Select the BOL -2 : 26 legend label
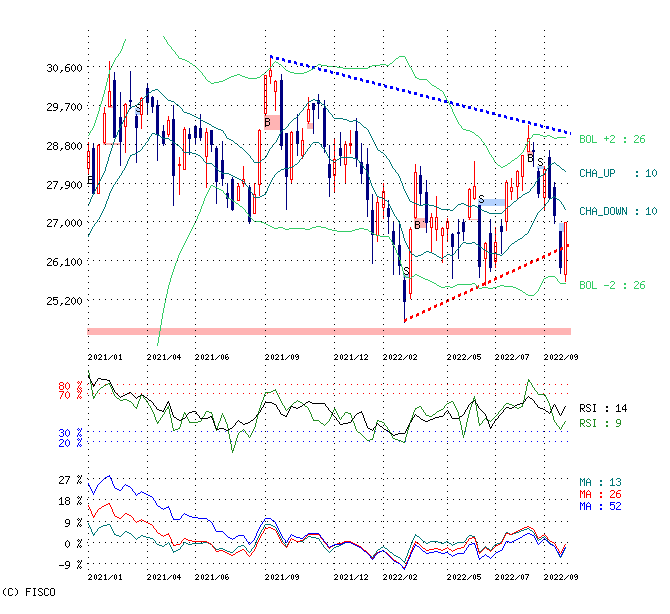The image size is (670, 614). [612, 285]
